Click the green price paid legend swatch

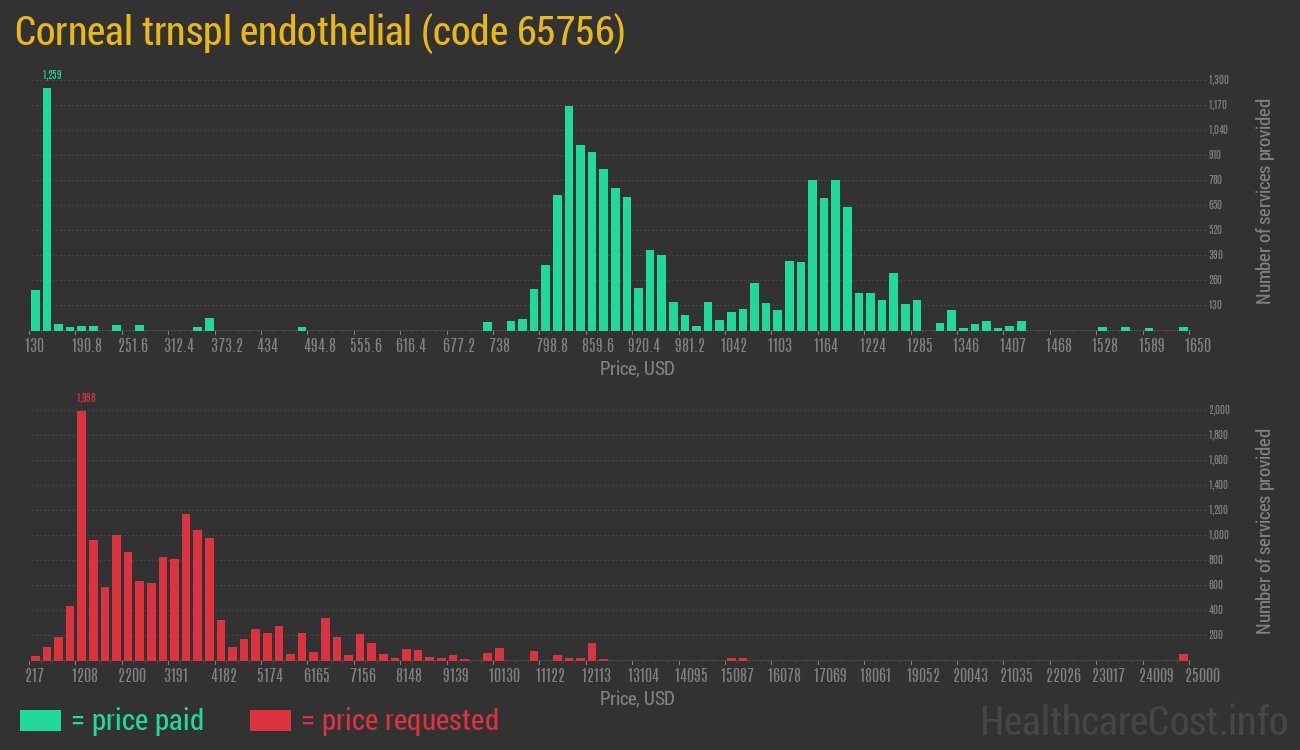(x=40, y=720)
